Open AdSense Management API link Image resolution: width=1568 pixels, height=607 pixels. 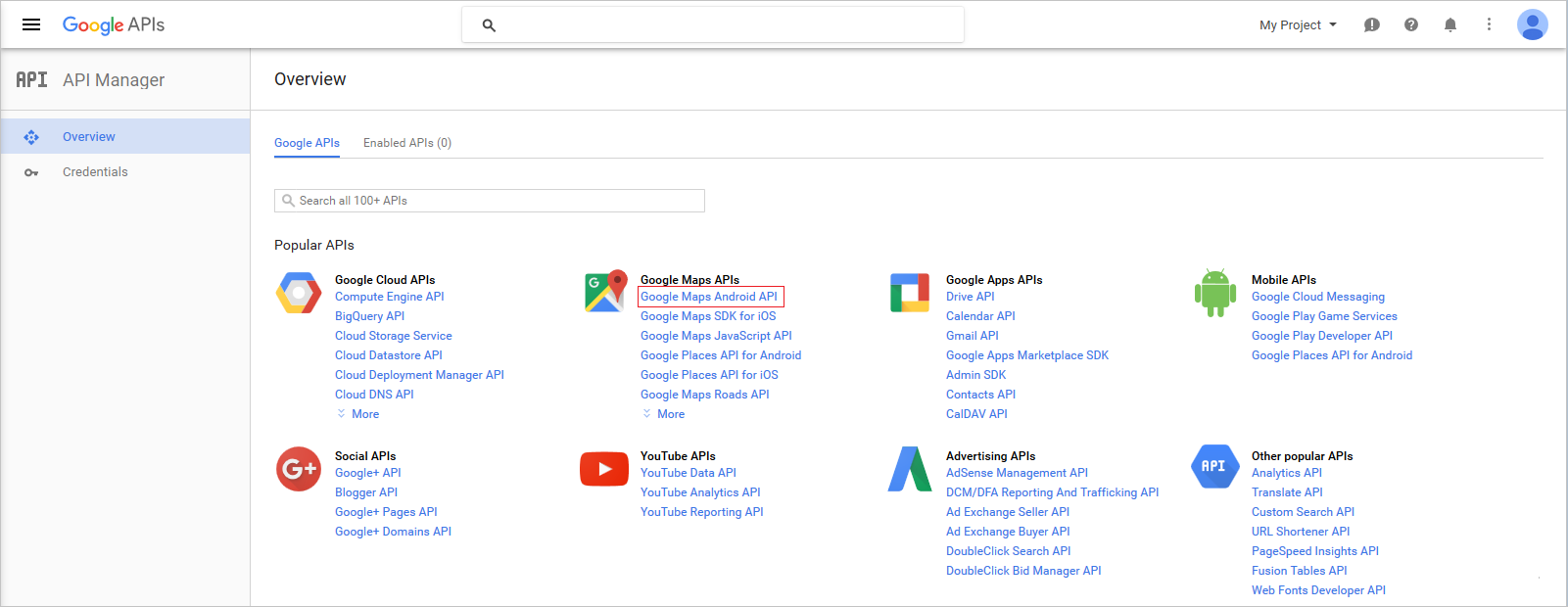pos(1017,473)
